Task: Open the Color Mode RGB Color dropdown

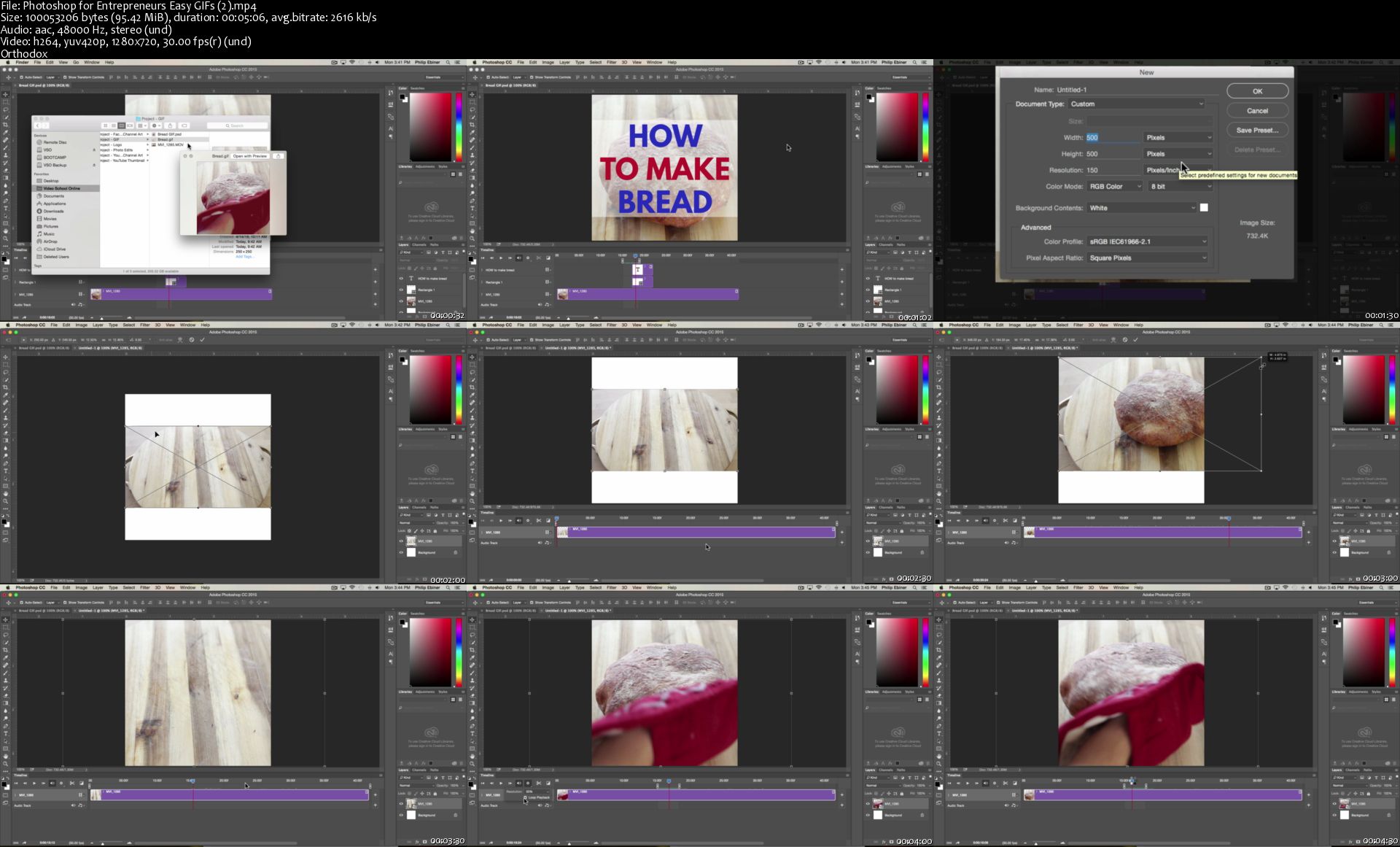Action: coord(1114,186)
